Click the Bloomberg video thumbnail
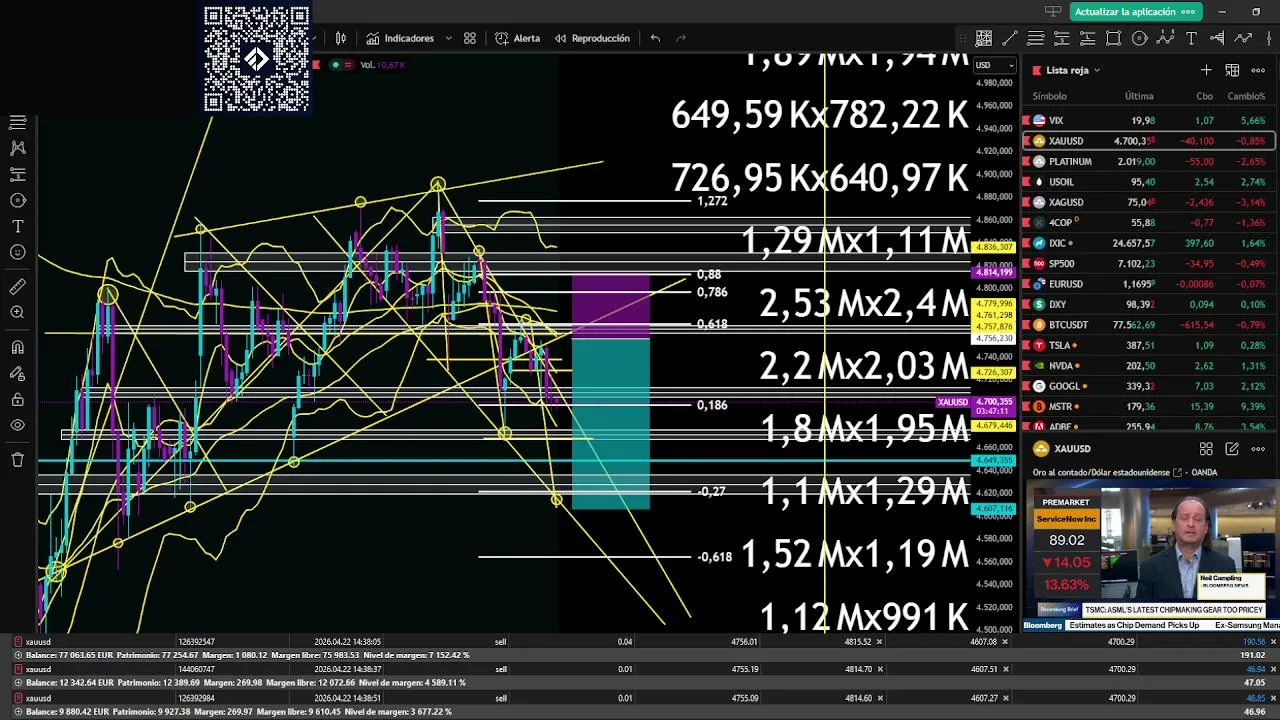The image size is (1280, 720). (1150, 554)
